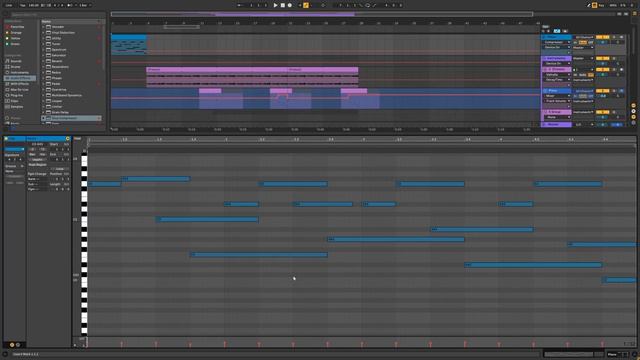Unfold the first track with its arrow
The width and height of the screenshot is (640, 360).
click(x=544, y=37)
